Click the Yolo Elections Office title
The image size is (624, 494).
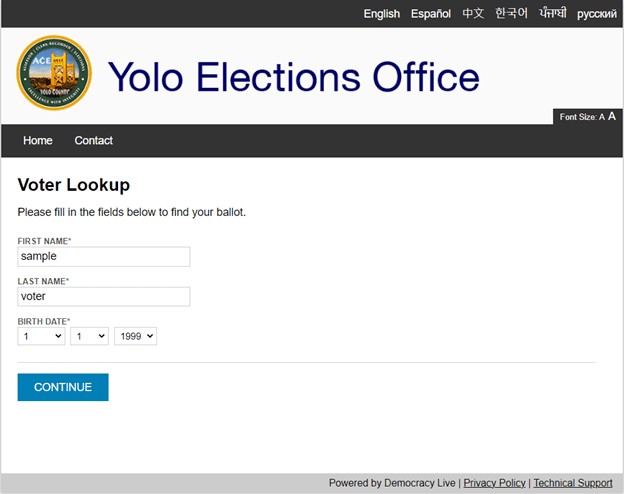click(293, 77)
